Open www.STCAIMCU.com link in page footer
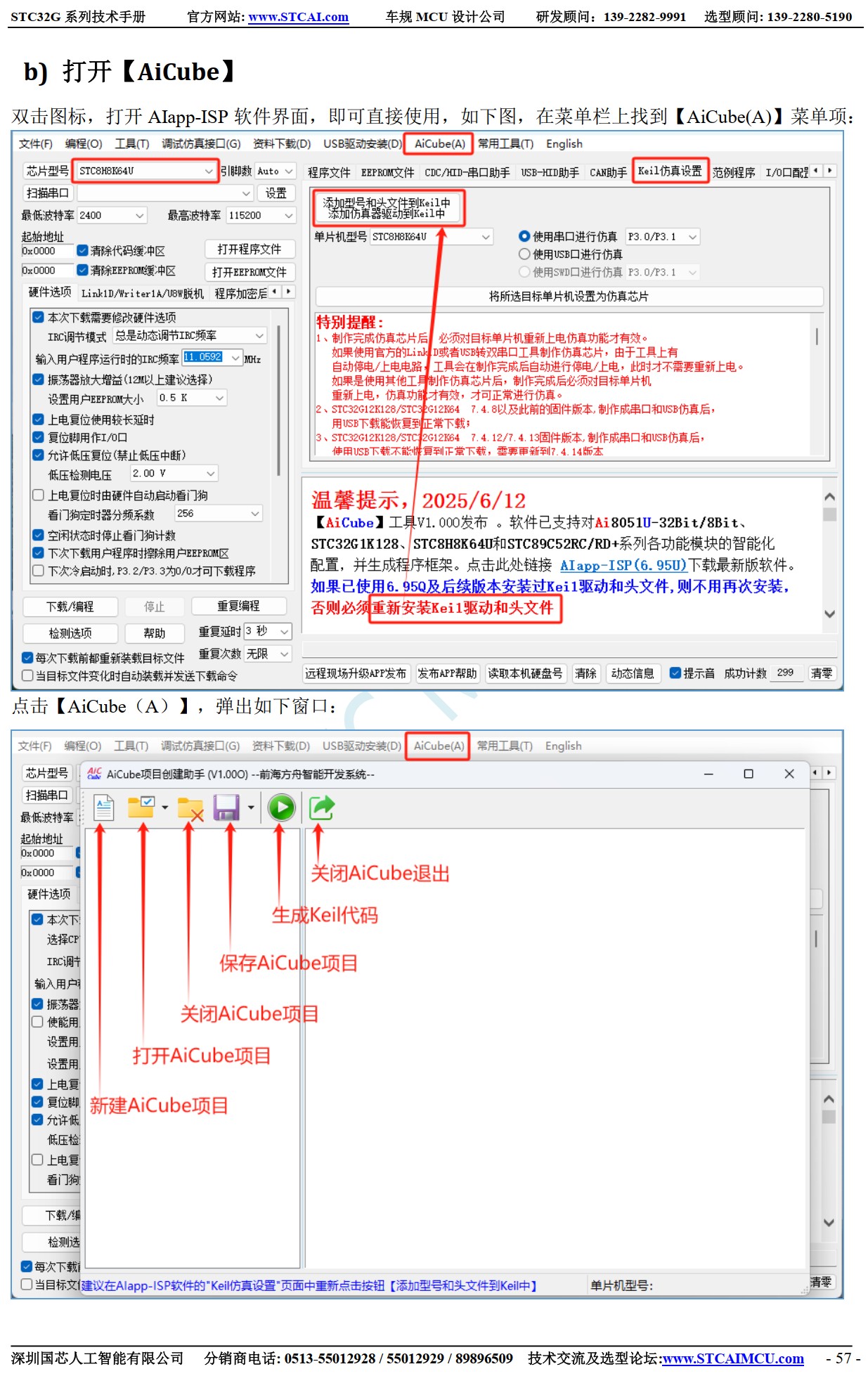Image resolution: width=868 pixels, height=1376 pixels. click(x=733, y=1358)
